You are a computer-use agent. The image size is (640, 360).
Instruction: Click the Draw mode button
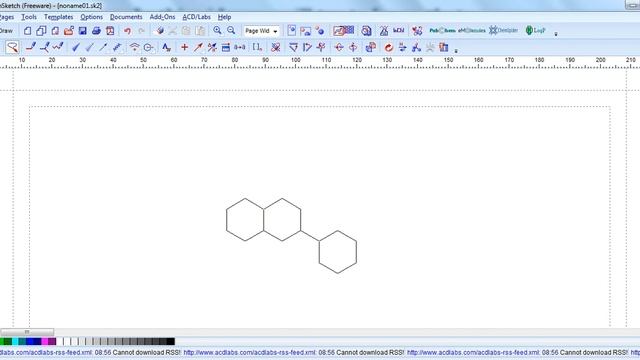6,31
